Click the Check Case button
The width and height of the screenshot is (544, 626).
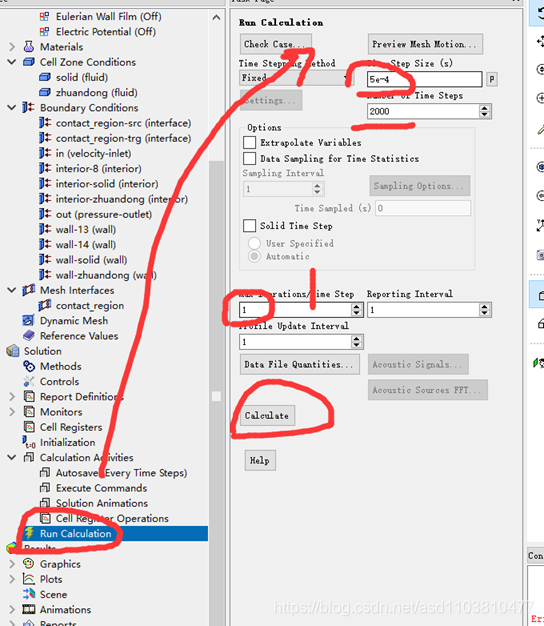point(276,44)
